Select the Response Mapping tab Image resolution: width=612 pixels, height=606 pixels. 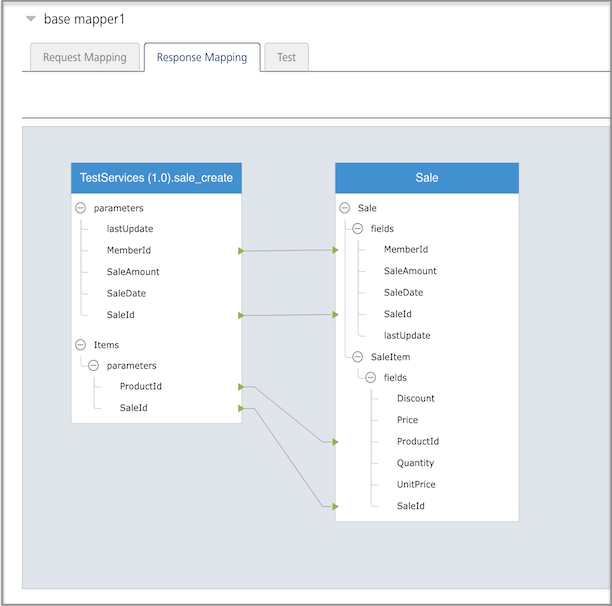point(202,57)
